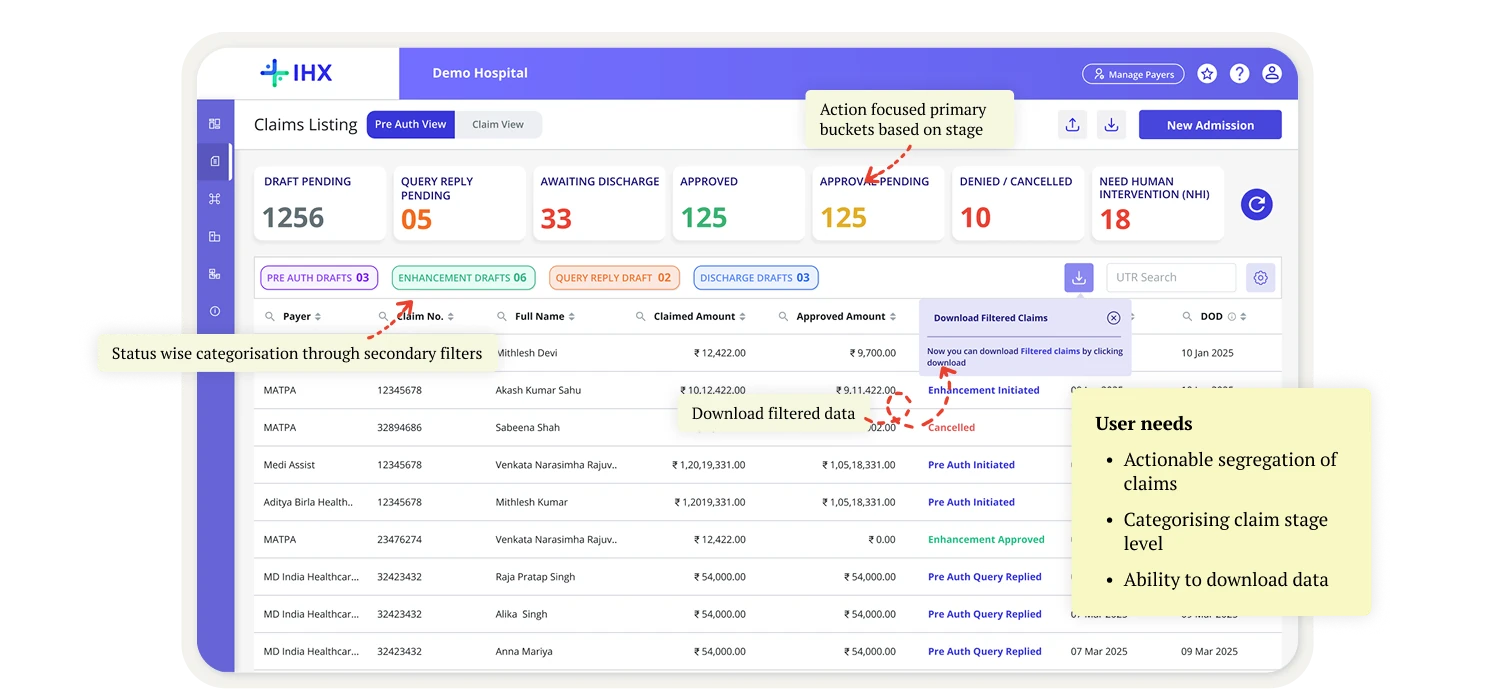Select the Aditya Birla Health payer cell
This screenshot has width=1490, height=689.
pyautogui.click(x=308, y=502)
